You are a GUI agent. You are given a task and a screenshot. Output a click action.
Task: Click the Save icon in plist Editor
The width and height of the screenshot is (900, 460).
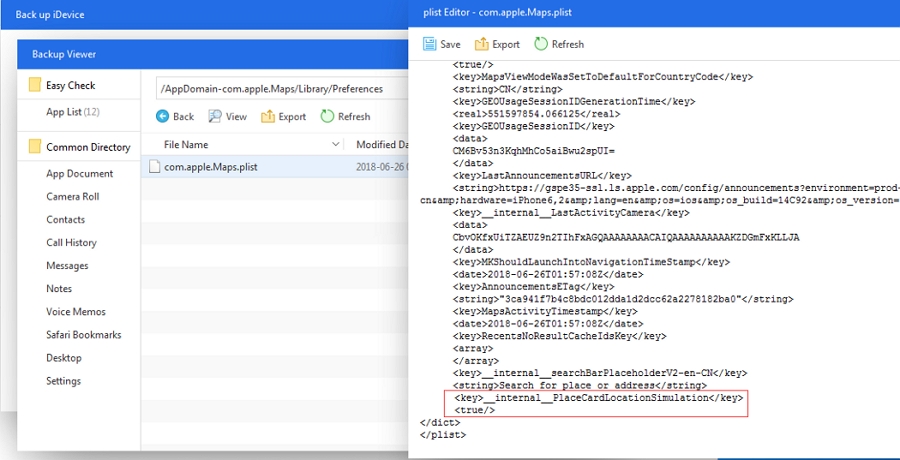[429, 44]
